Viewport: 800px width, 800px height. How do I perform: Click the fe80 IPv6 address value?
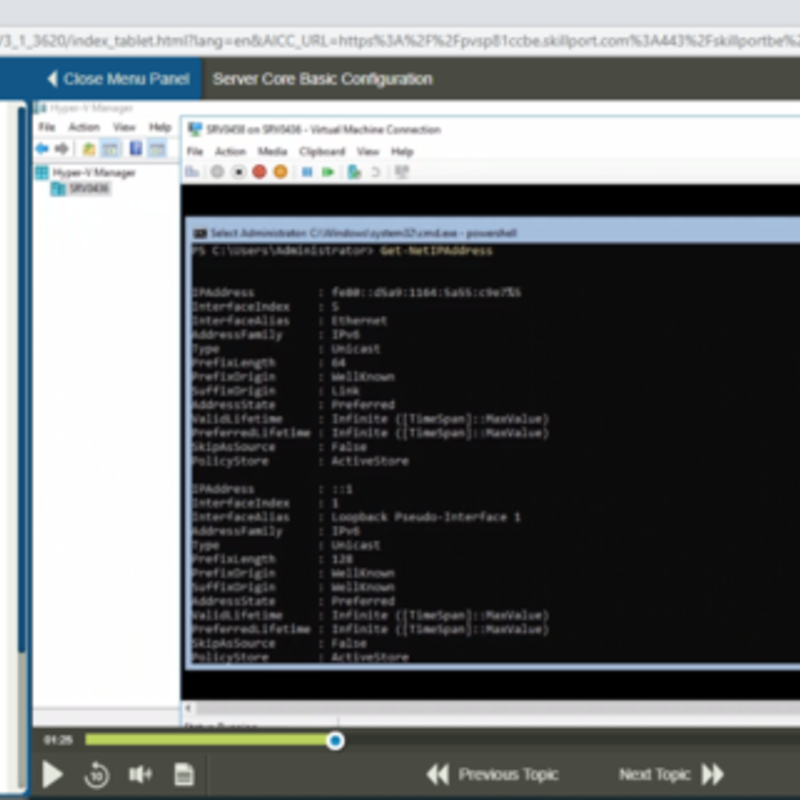[x=426, y=292]
